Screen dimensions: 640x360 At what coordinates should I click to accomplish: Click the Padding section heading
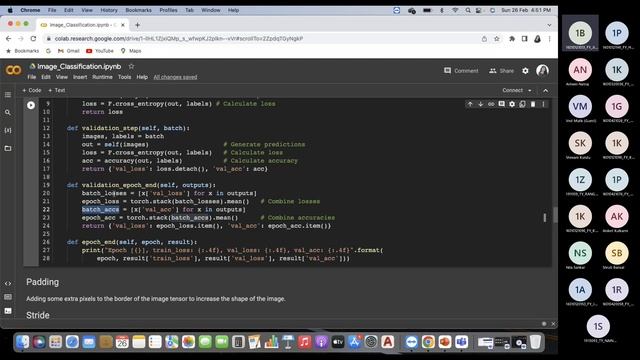[42, 282]
